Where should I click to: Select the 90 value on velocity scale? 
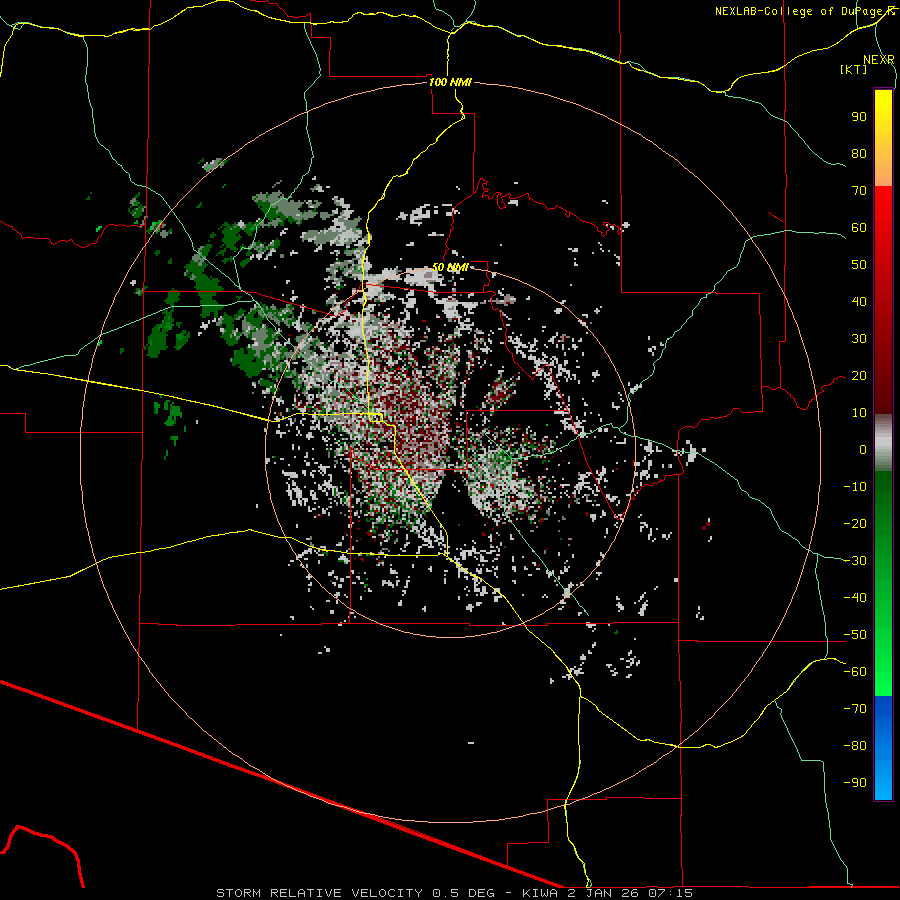coord(859,117)
